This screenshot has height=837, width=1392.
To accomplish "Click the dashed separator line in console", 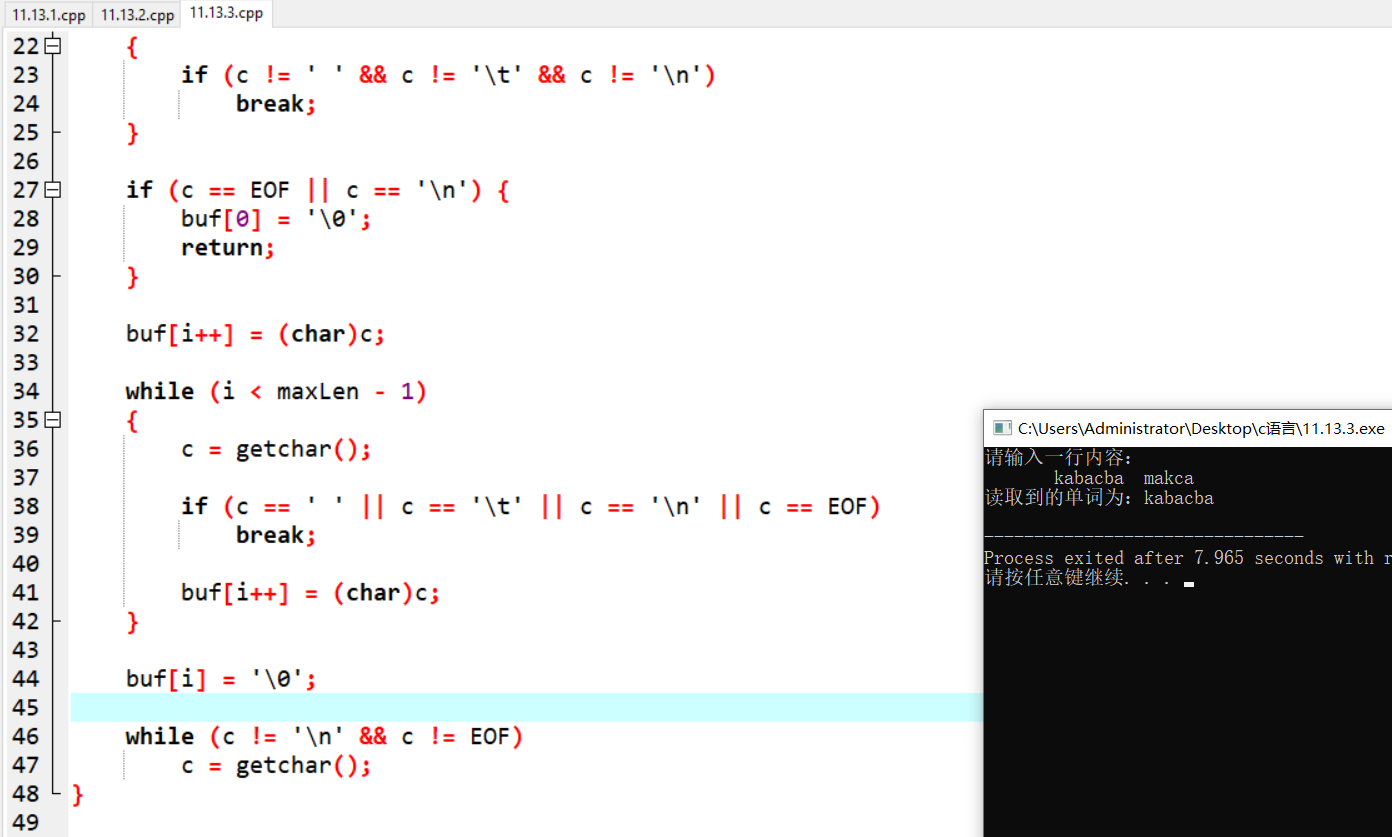I will [x=1144, y=538].
